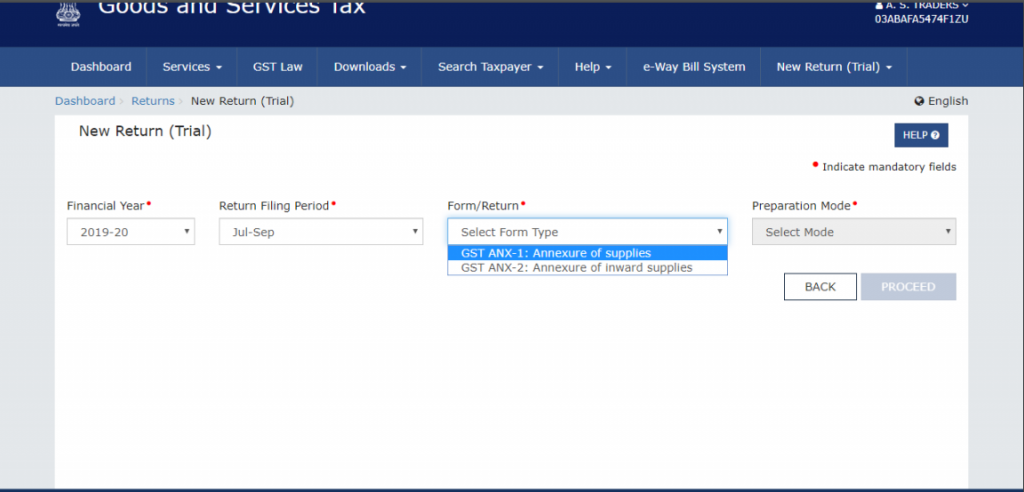The width and height of the screenshot is (1024, 492).
Task: Click the Return Filing Period field label
Action: (x=274, y=206)
